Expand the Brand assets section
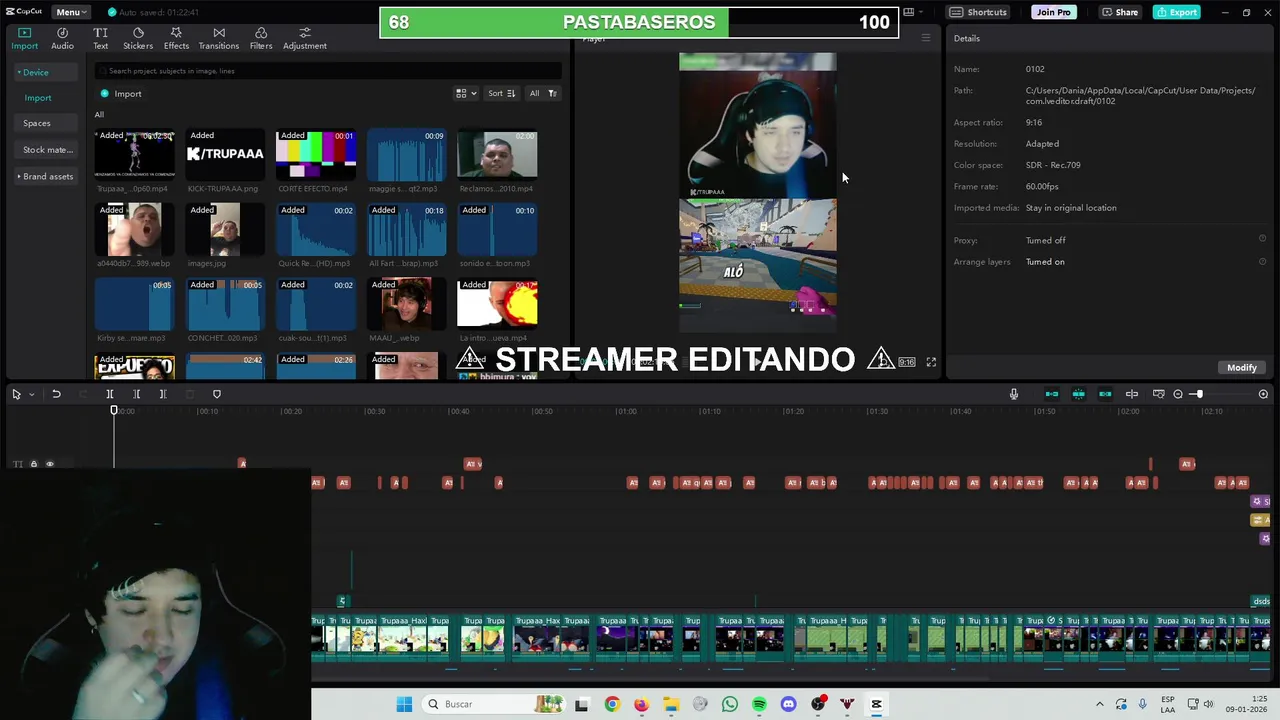Viewport: 1280px width, 720px height. coord(18,176)
